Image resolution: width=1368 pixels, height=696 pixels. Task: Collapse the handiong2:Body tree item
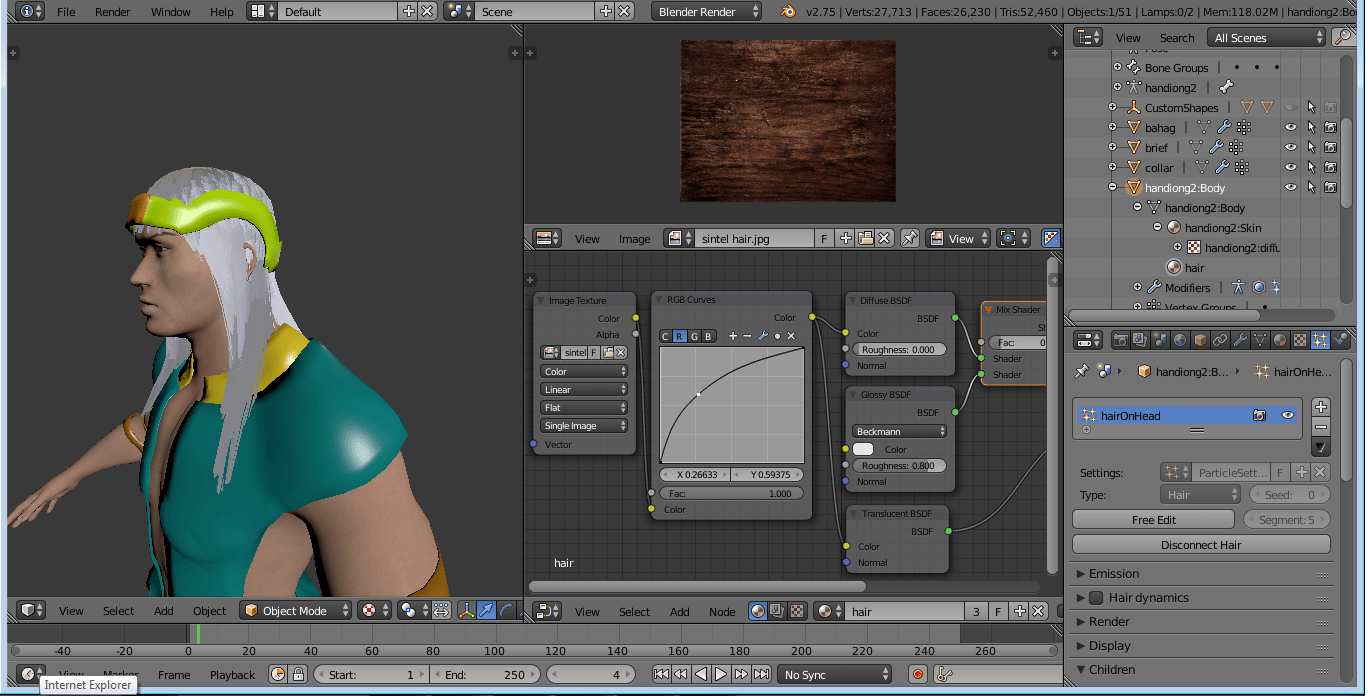(x=1113, y=187)
